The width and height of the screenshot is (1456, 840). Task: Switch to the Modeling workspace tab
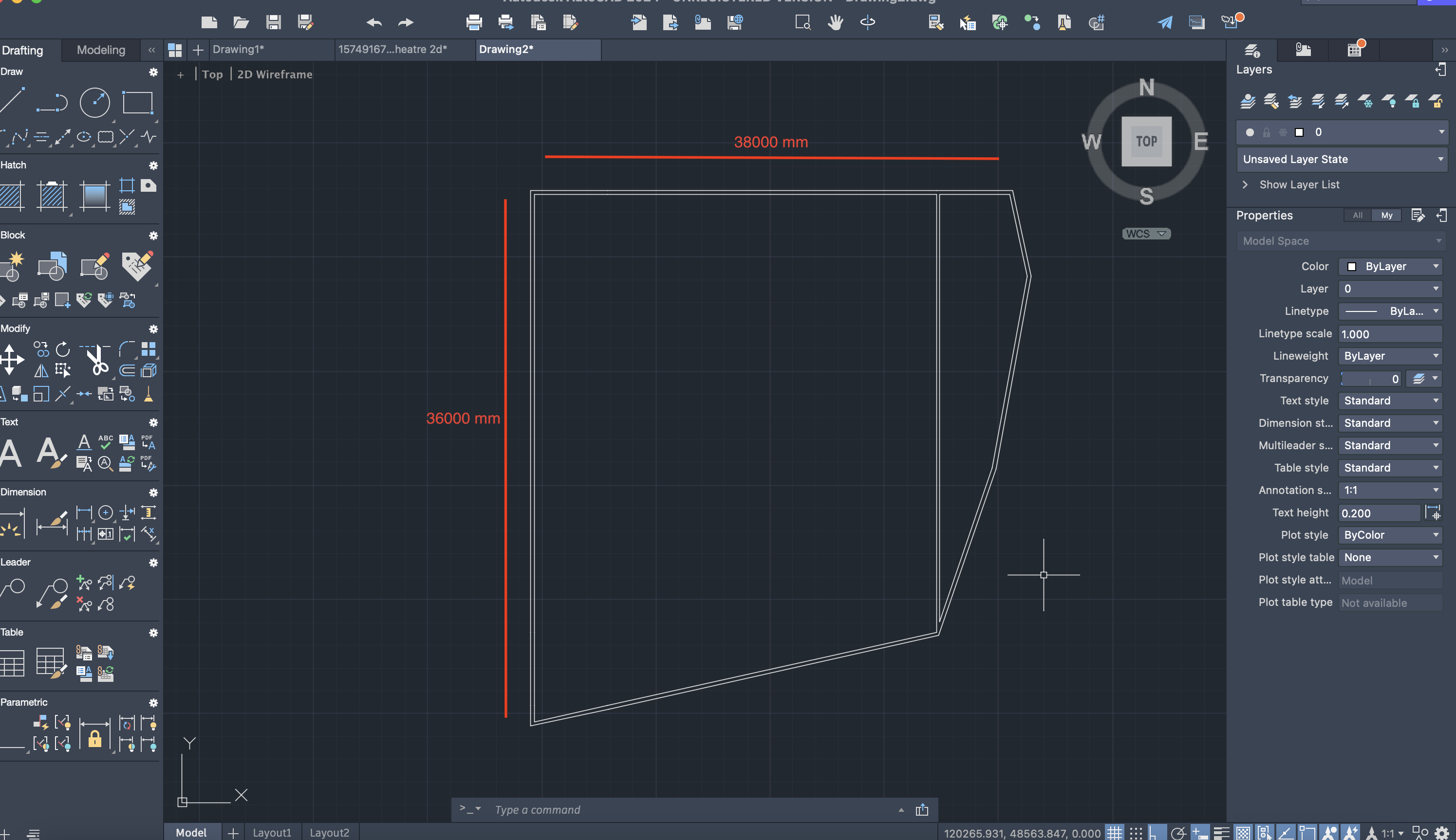(x=101, y=50)
